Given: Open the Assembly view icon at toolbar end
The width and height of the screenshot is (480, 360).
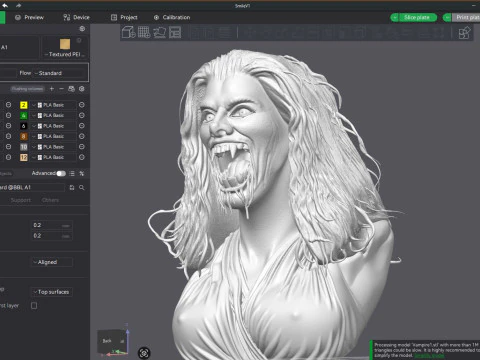Looking at the screenshot, I should point(464,33).
